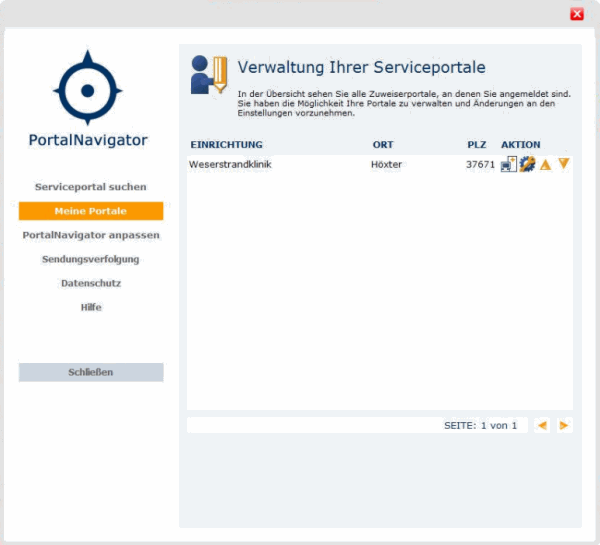Close the window with red X
This screenshot has height=545, width=600.
click(577, 14)
